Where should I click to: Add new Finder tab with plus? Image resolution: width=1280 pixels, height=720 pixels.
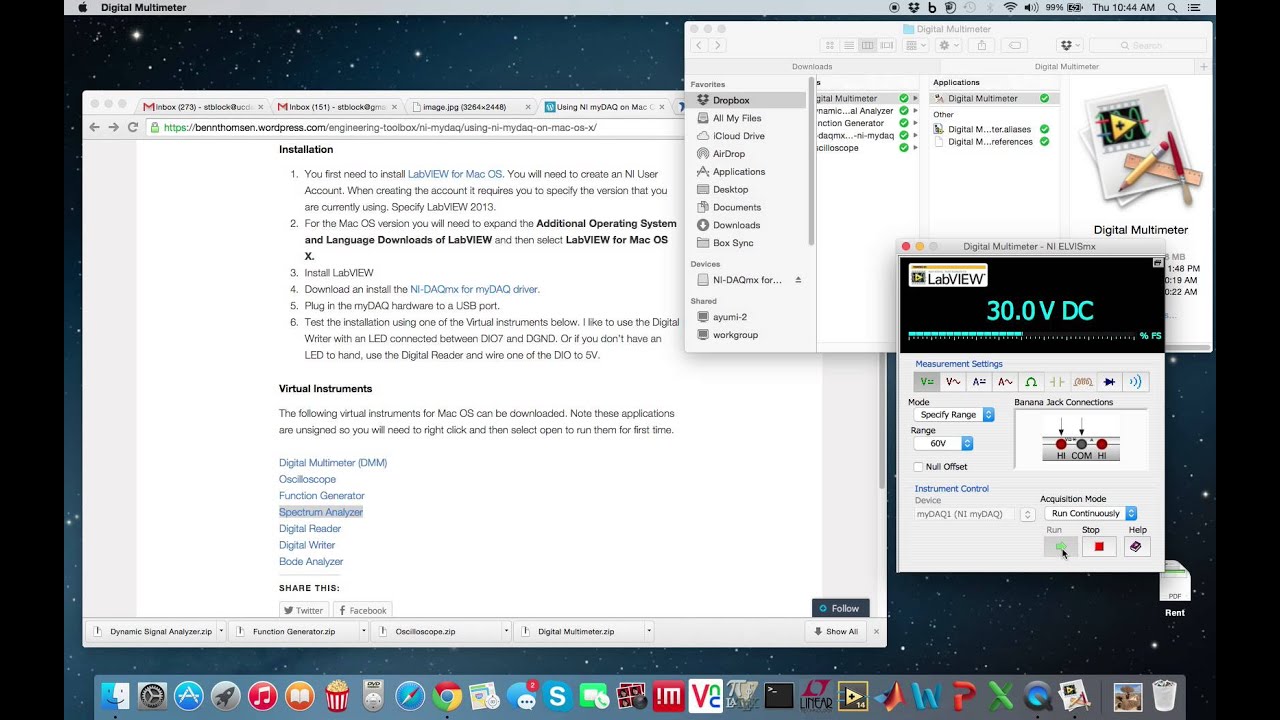point(1203,66)
